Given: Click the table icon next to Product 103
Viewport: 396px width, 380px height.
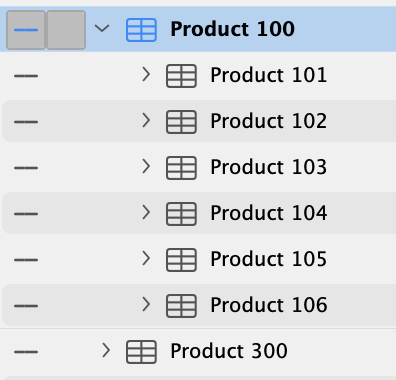Looking at the screenshot, I should point(181,168).
